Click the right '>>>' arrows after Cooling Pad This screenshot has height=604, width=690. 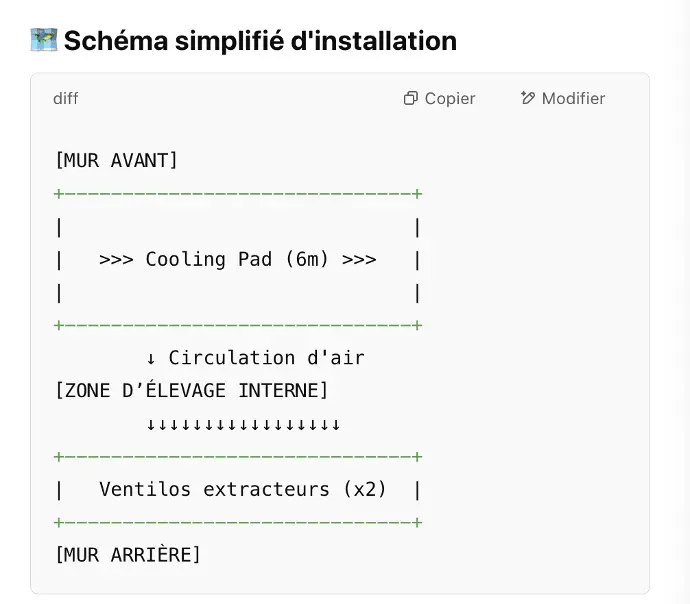359,260
